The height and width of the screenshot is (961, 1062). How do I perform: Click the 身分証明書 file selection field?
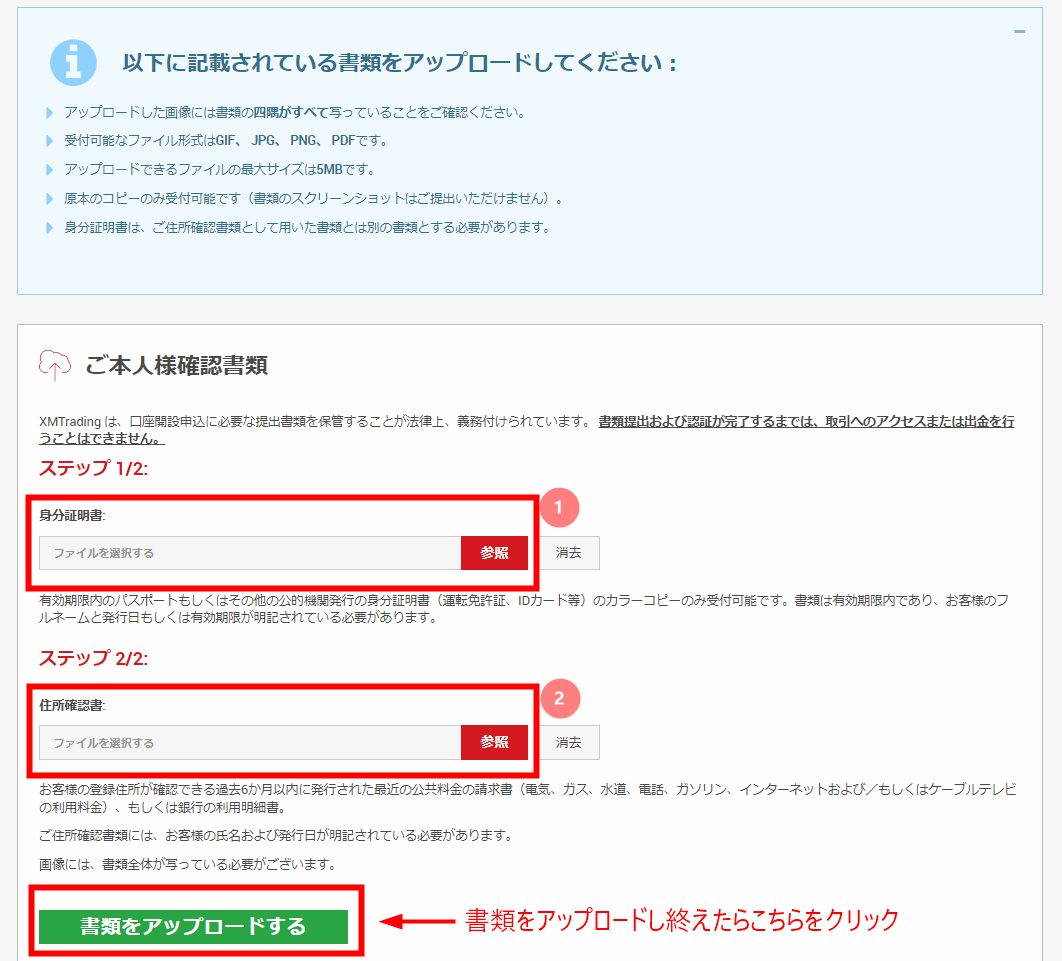coord(250,553)
